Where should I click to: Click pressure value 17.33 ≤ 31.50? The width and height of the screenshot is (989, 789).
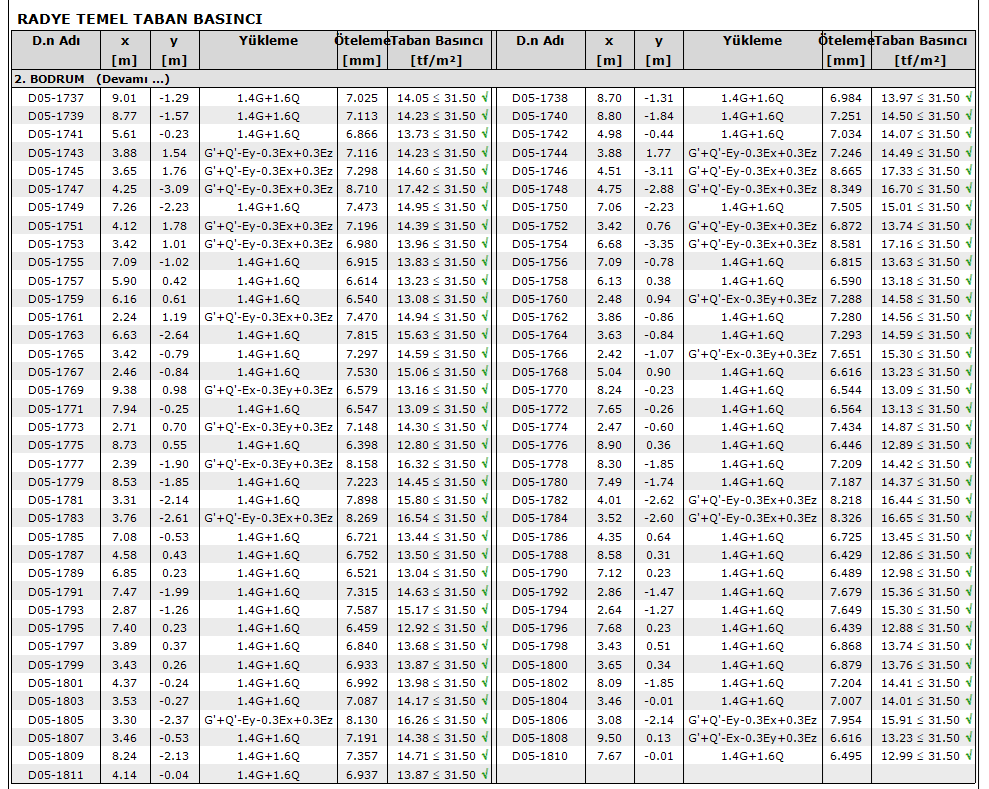920,171
